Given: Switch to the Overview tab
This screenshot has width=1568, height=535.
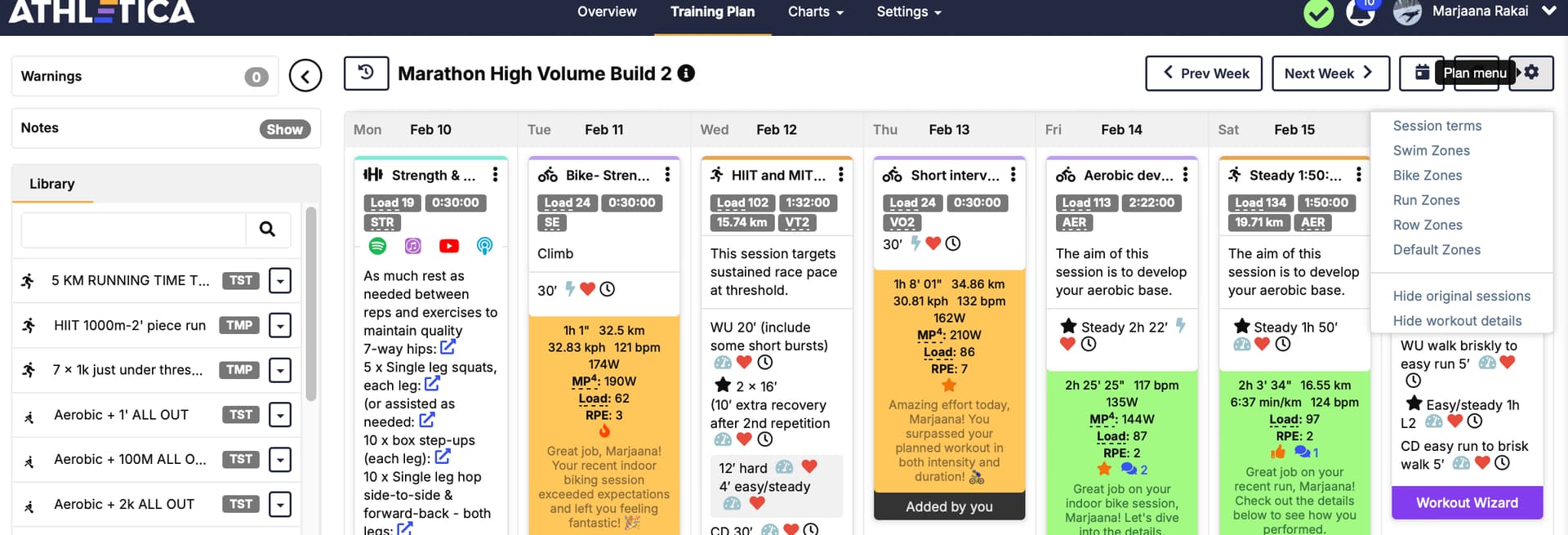Looking at the screenshot, I should (606, 12).
